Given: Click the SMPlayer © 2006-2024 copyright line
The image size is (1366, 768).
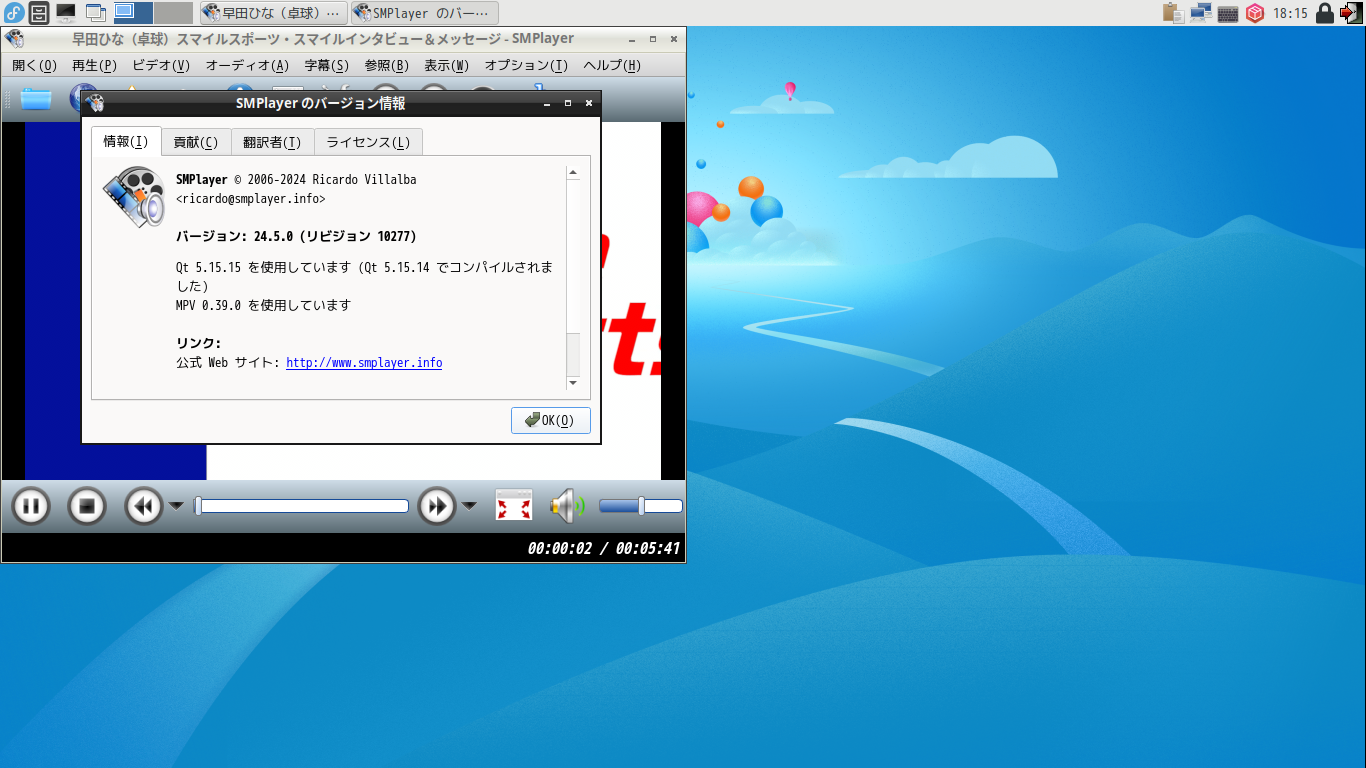Looking at the screenshot, I should coord(296,180).
